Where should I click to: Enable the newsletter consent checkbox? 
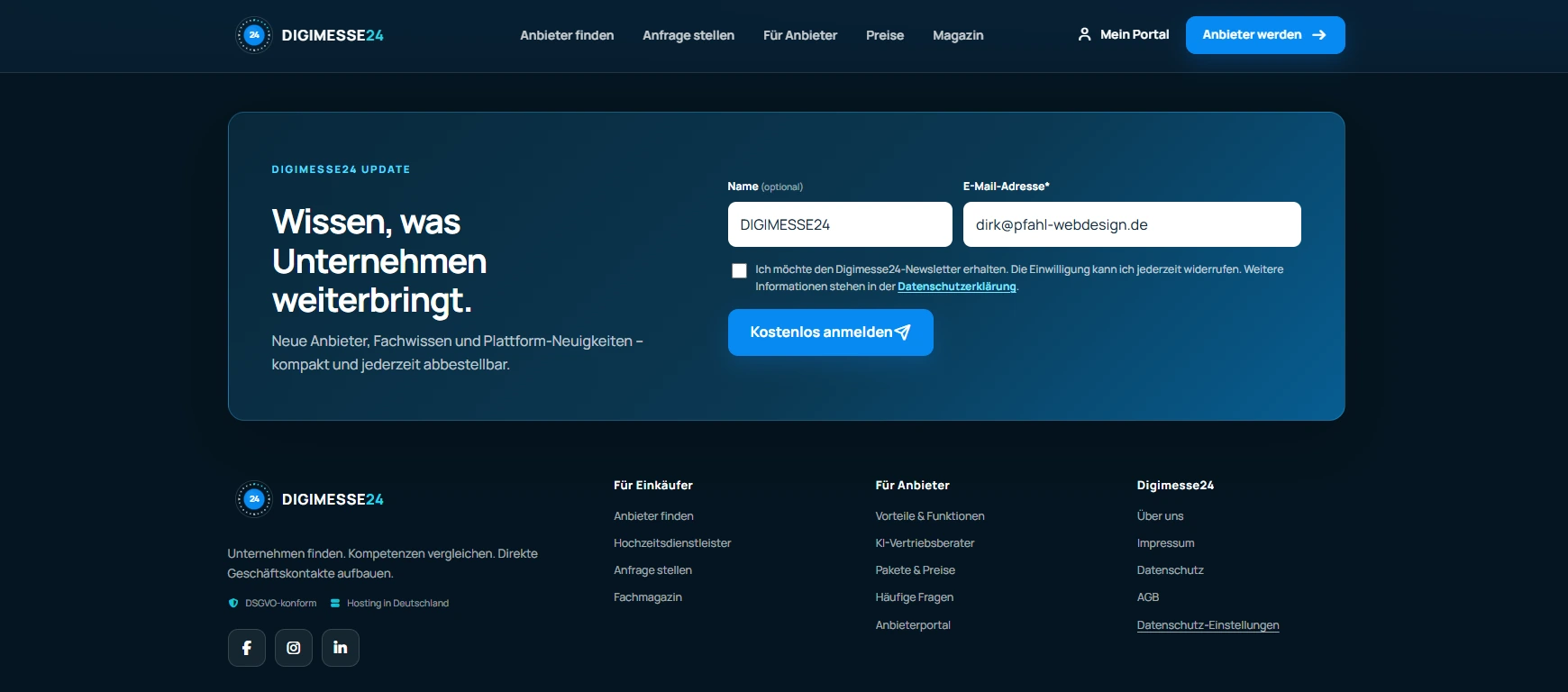(x=739, y=270)
